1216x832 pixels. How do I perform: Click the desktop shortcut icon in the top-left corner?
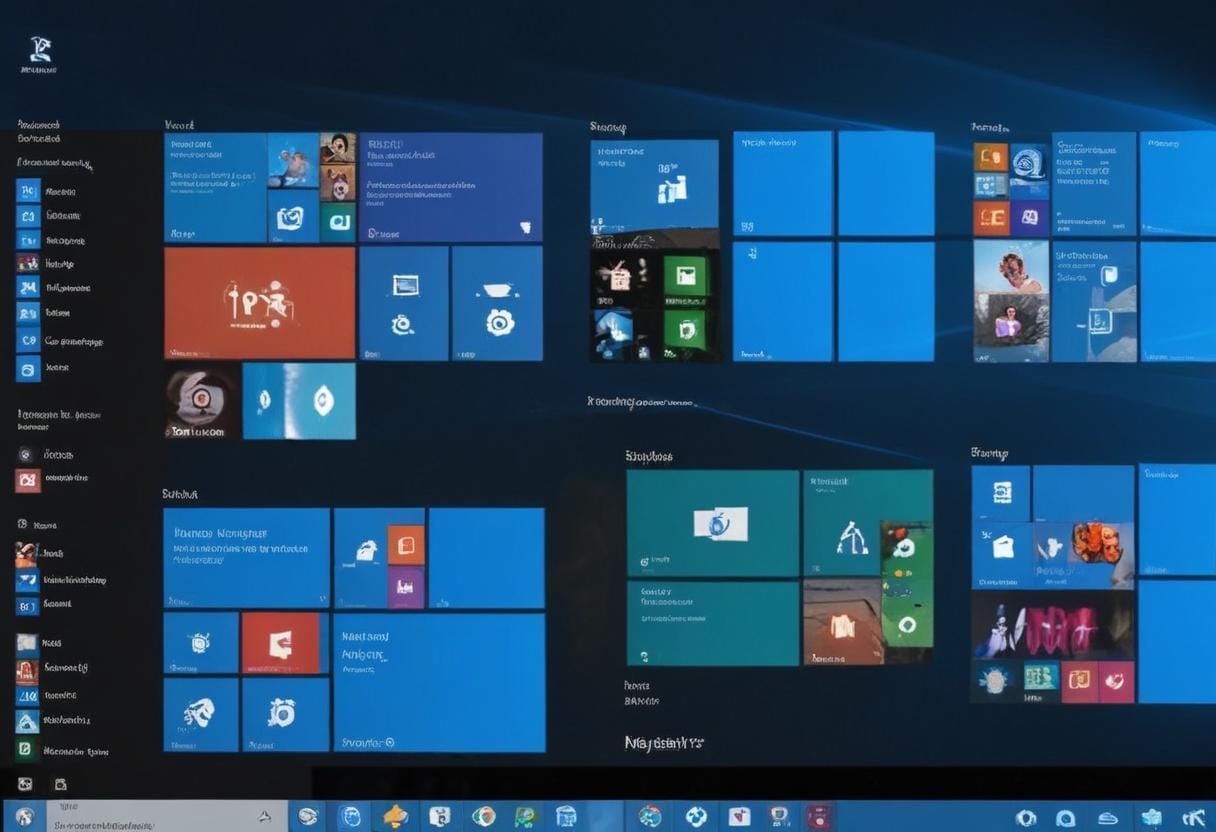pyautogui.click(x=39, y=55)
